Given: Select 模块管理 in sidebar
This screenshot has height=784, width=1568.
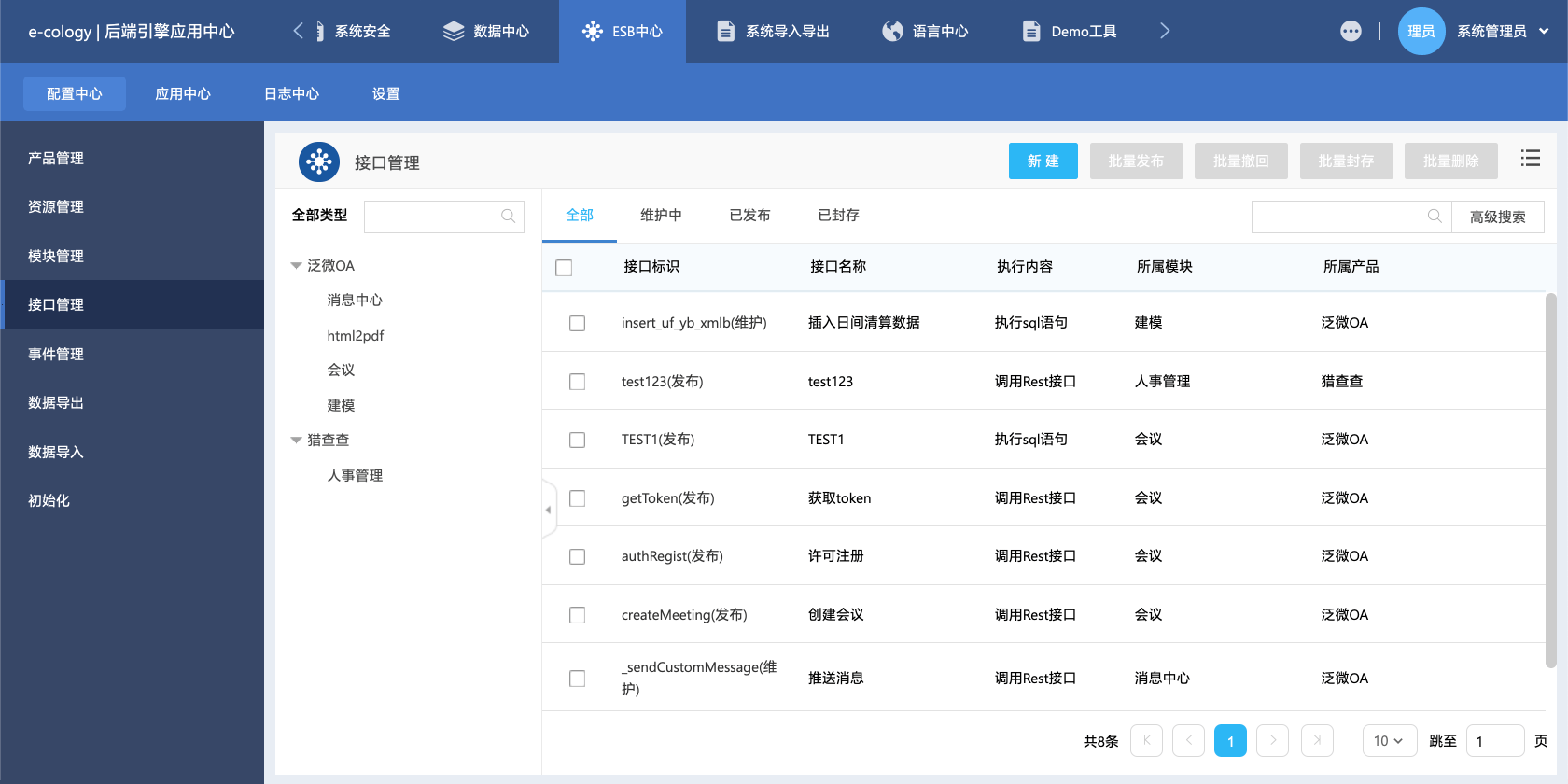Looking at the screenshot, I should coord(132,256).
